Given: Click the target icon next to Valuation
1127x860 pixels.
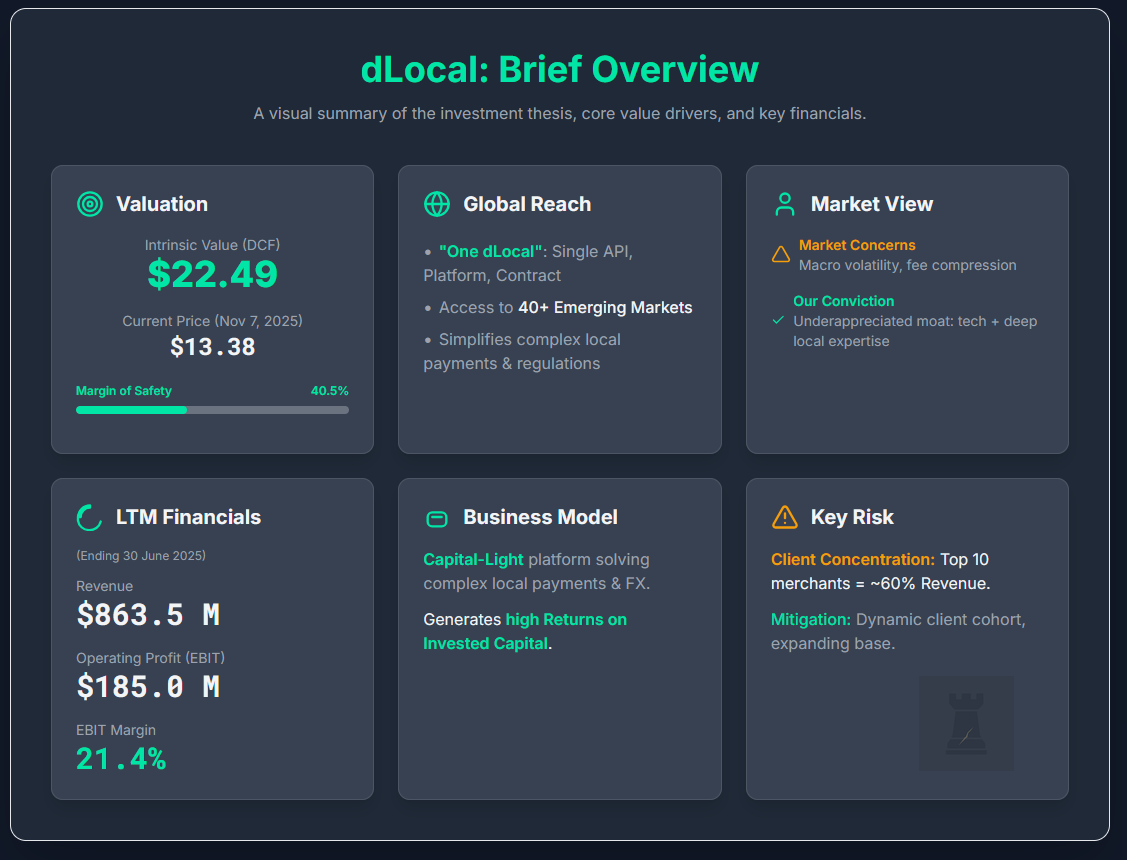Looking at the screenshot, I should pos(90,204).
